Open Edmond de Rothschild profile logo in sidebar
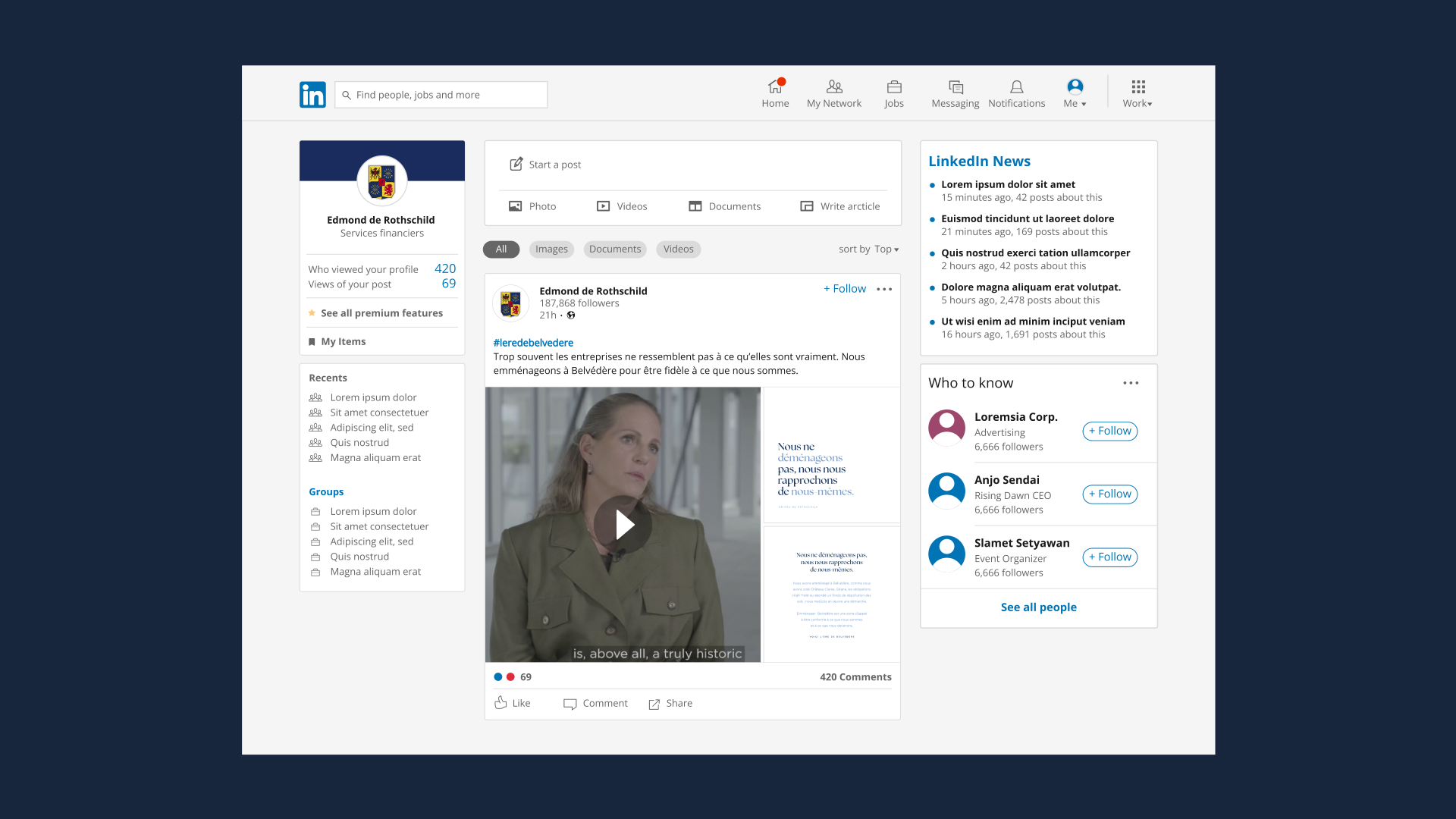Image resolution: width=1456 pixels, height=819 pixels. (382, 181)
